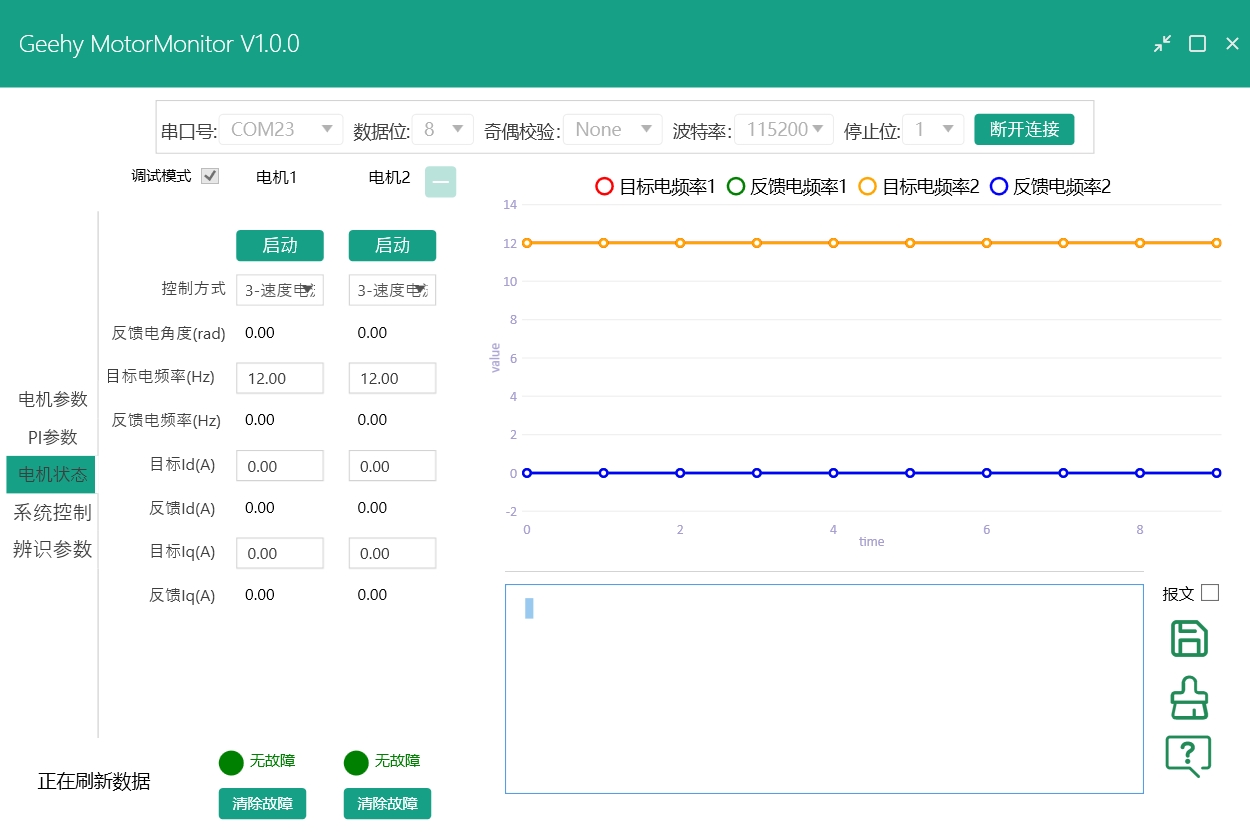Click motor 1 目标Iq input field
The height and width of the screenshot is (836, 1250).
coord(280,553)
